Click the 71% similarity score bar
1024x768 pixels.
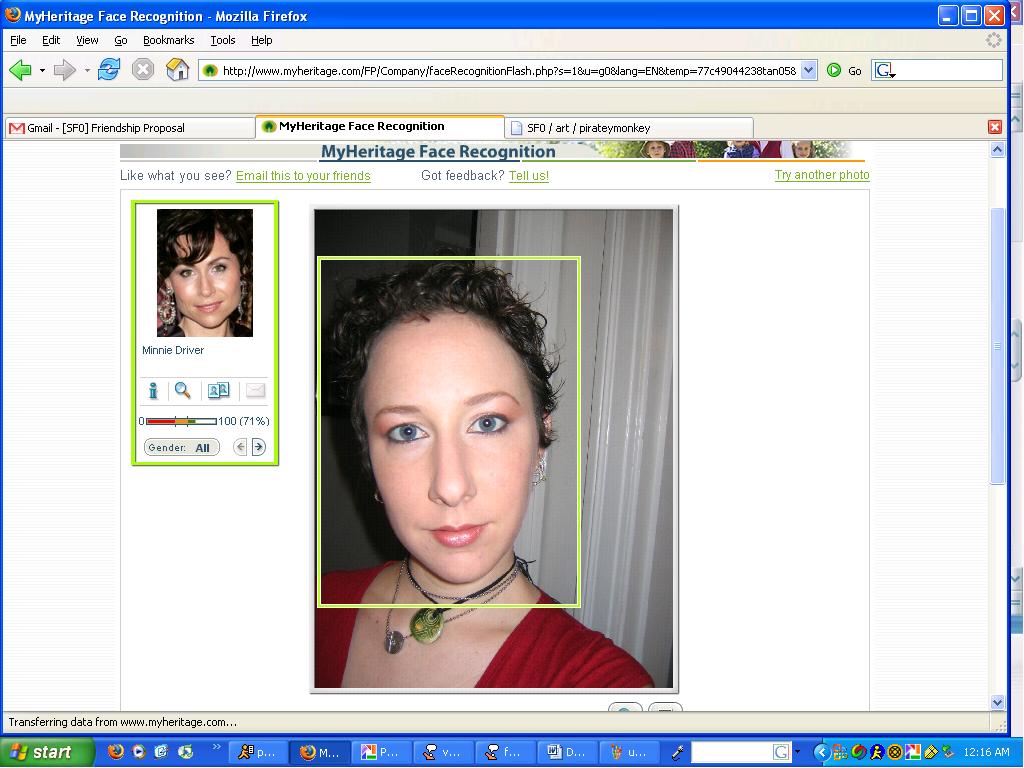point(181,421)
